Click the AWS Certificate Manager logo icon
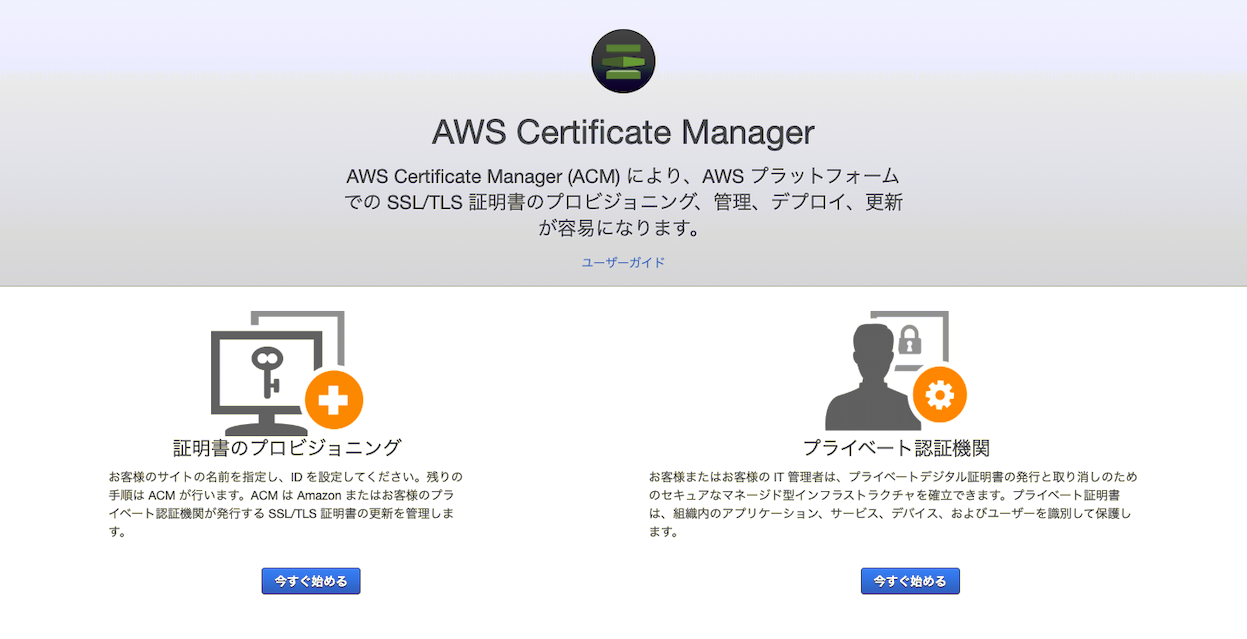1247x639 pixels. 623,61
